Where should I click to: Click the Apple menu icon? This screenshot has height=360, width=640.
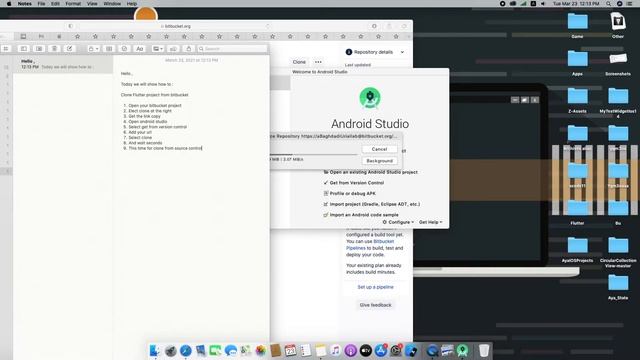pos(9,4)
